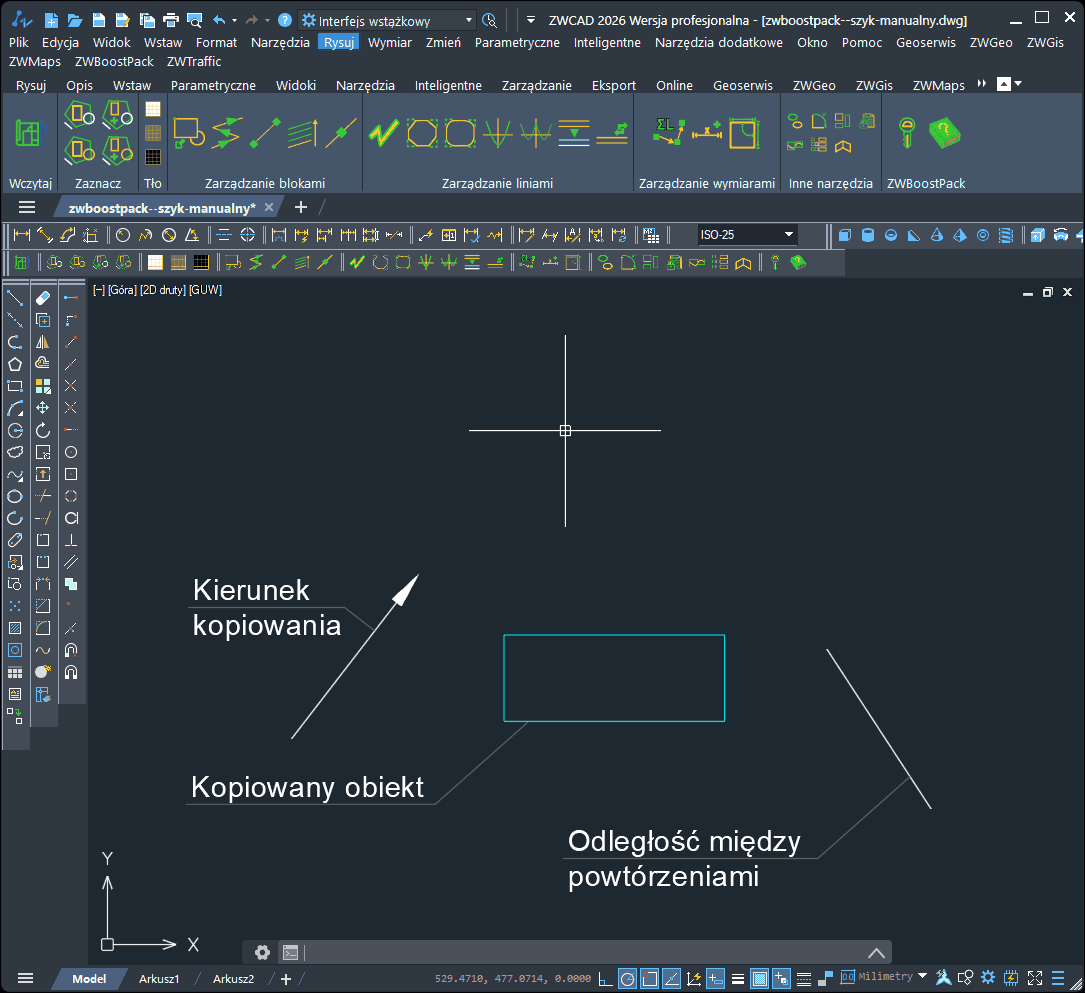
Task: Click the Print icon in quick access toolbar
Action: click(x=170, y=20)
